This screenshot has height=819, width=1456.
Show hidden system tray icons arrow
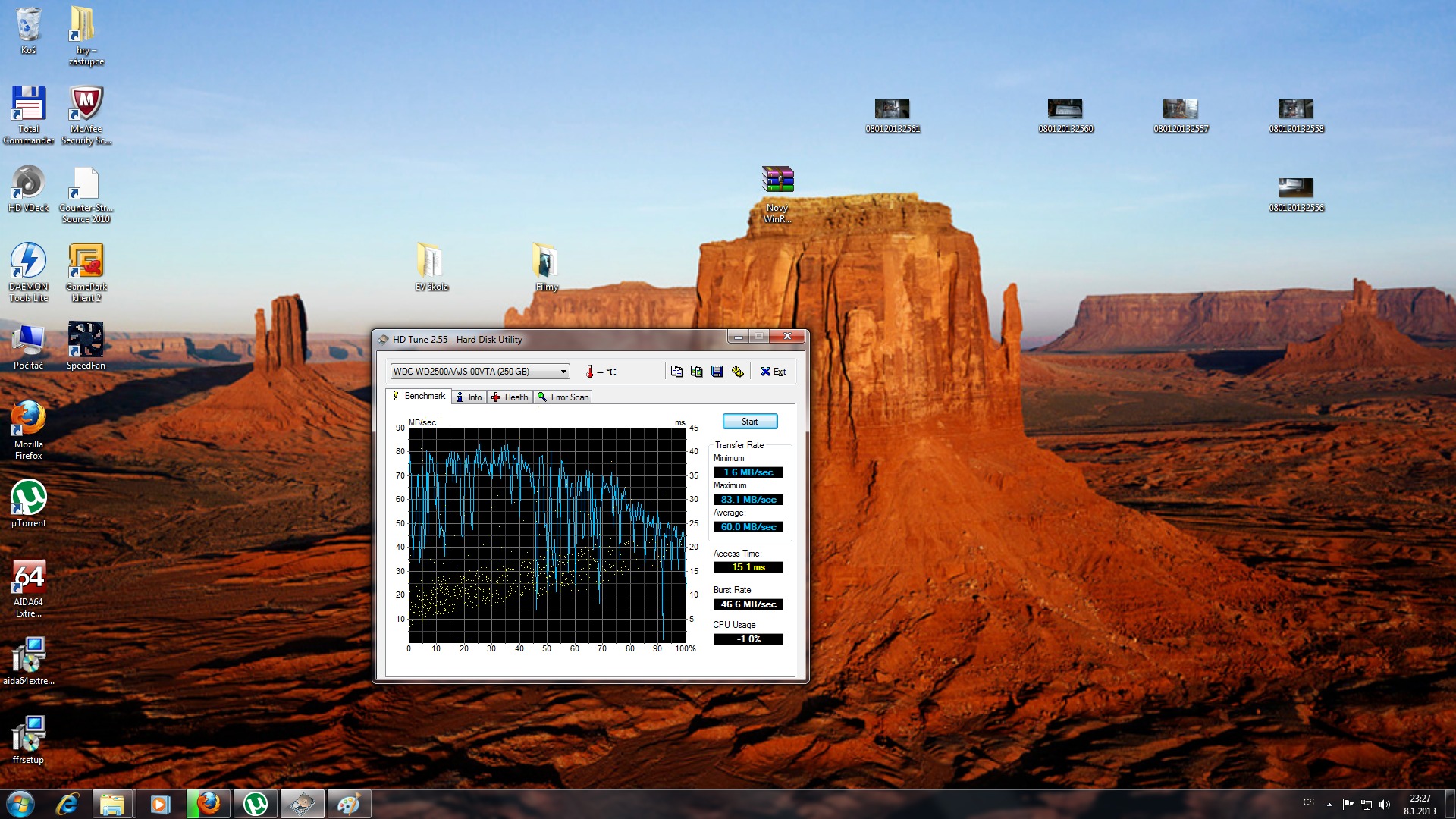(x=1329, y=804)
